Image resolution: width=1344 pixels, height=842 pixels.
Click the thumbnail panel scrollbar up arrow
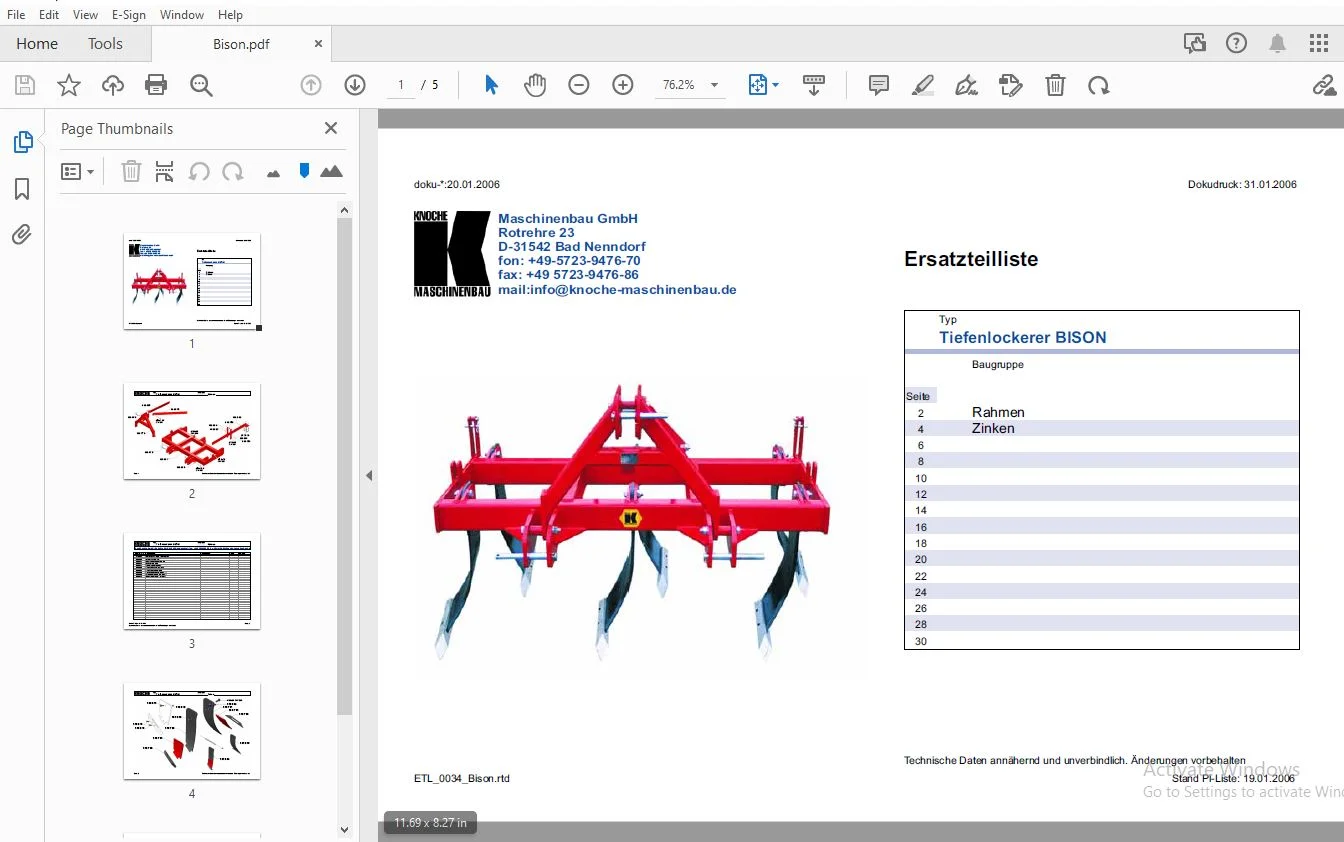click(345, 210)
